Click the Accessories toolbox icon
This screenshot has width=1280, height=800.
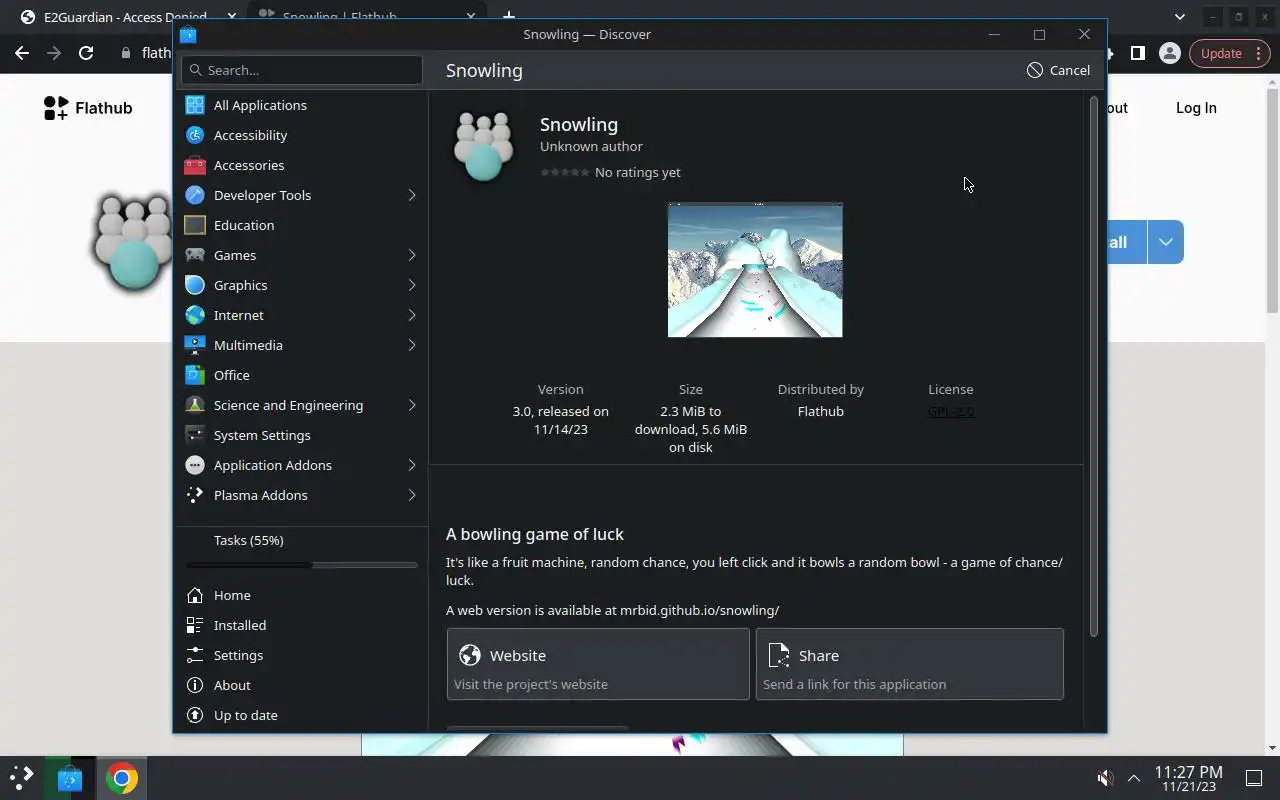(x=195, y=165)
